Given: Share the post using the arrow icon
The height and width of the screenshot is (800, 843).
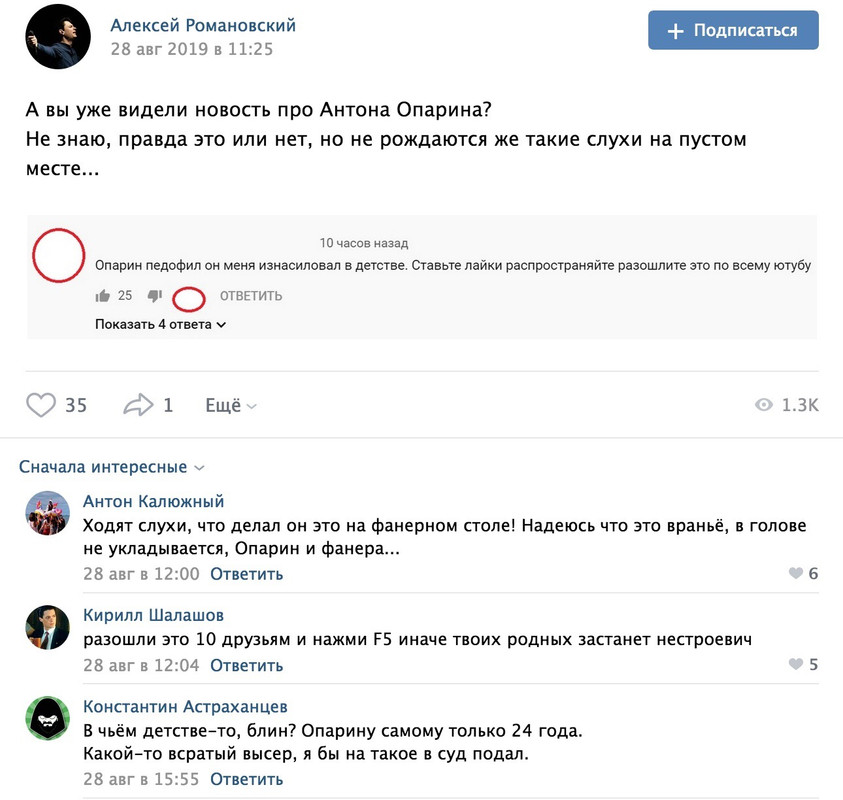Looking at the screenshot, I should point(138,405).
